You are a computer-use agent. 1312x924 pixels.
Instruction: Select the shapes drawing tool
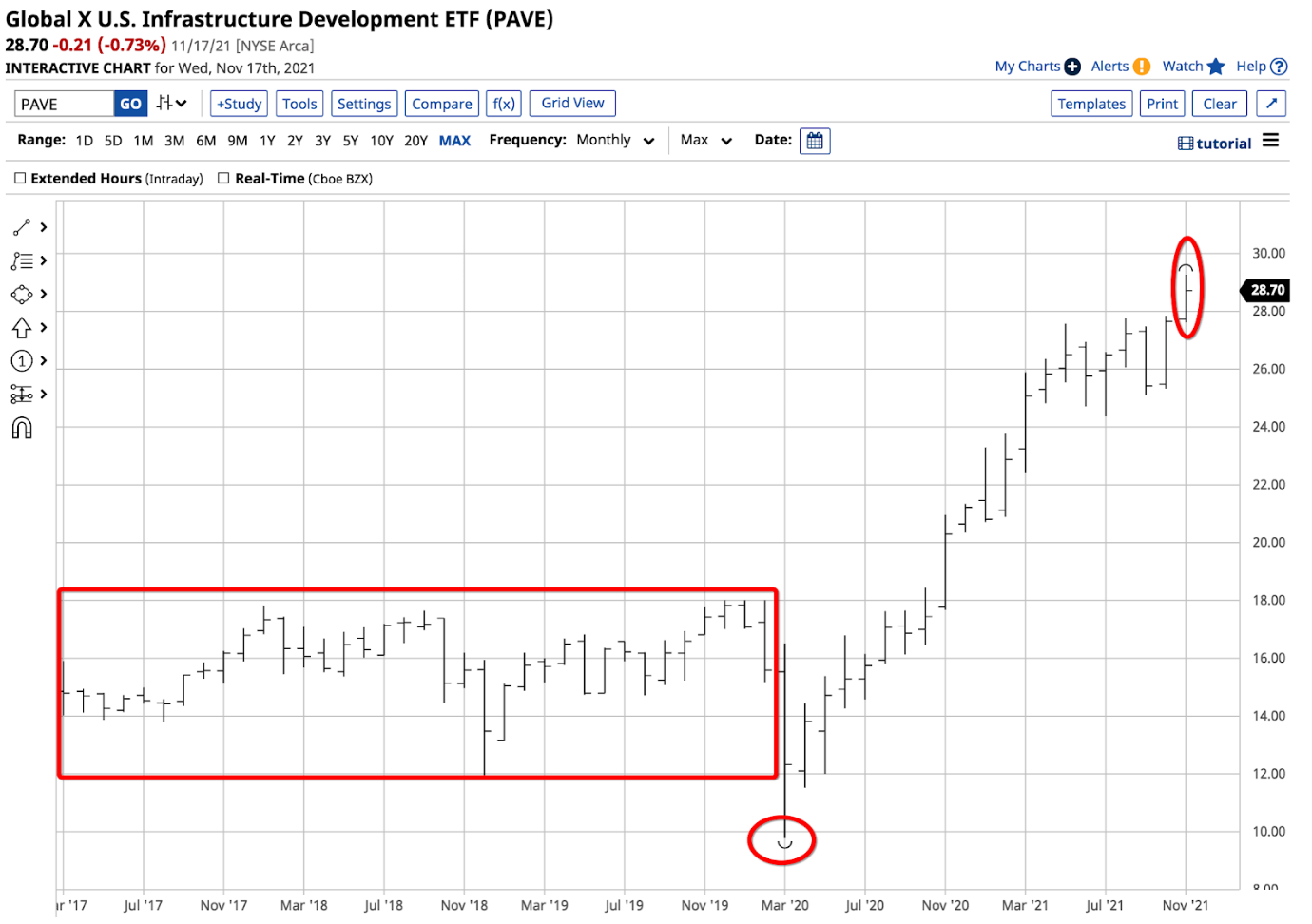tap(21, 294)
